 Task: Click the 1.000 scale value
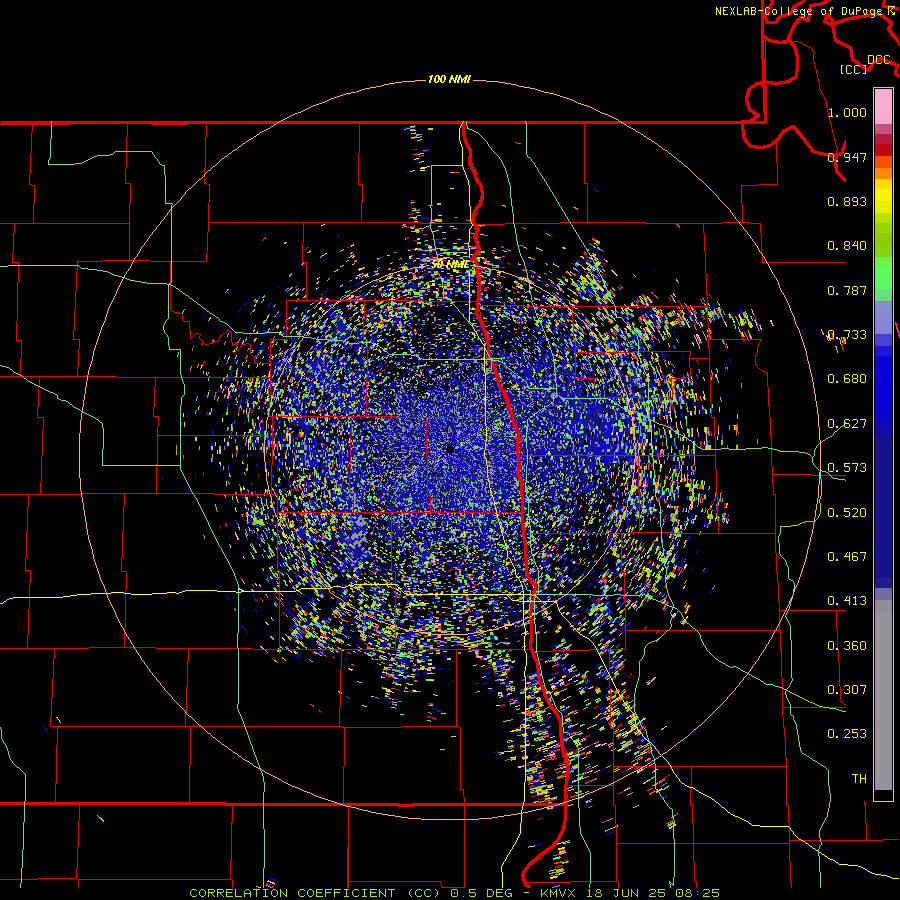pyautogui.click(x=847, y=112)
